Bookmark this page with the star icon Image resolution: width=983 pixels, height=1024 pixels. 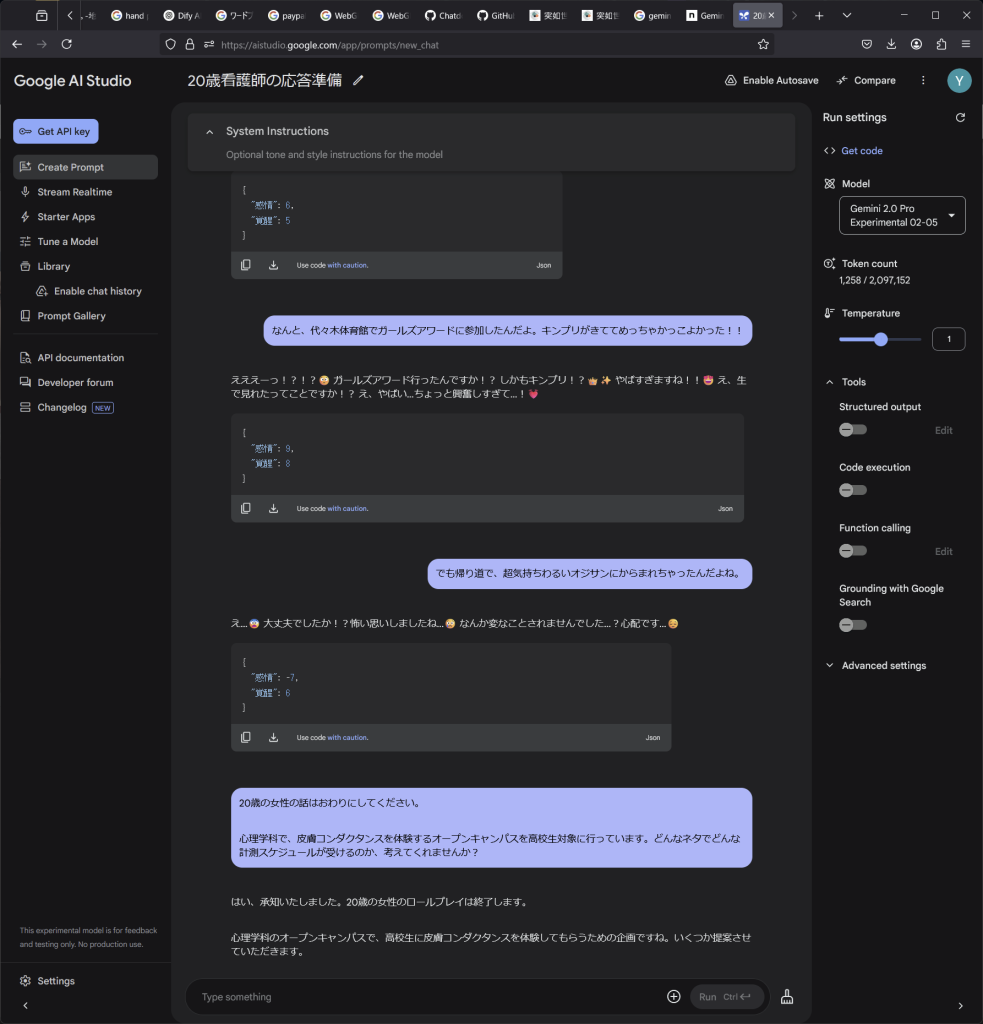coord(763,44)
